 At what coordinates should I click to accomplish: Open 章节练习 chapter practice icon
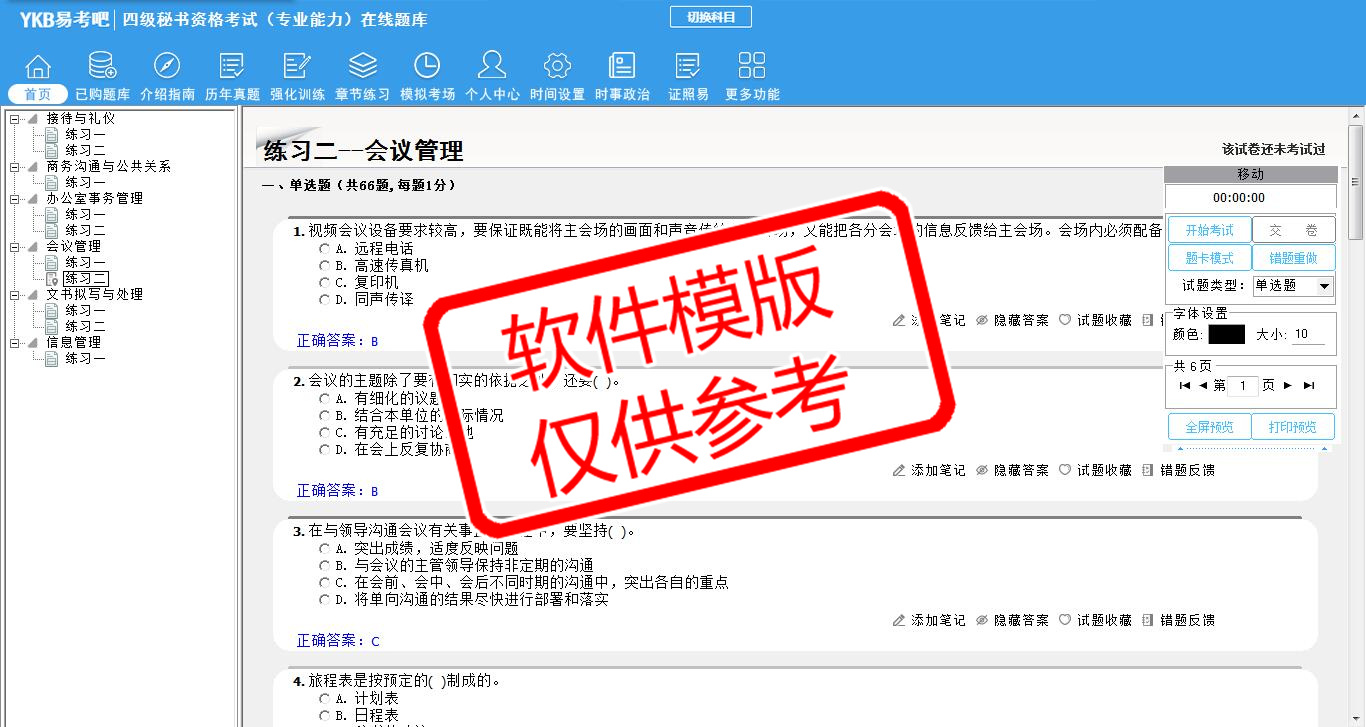[362, 67]
